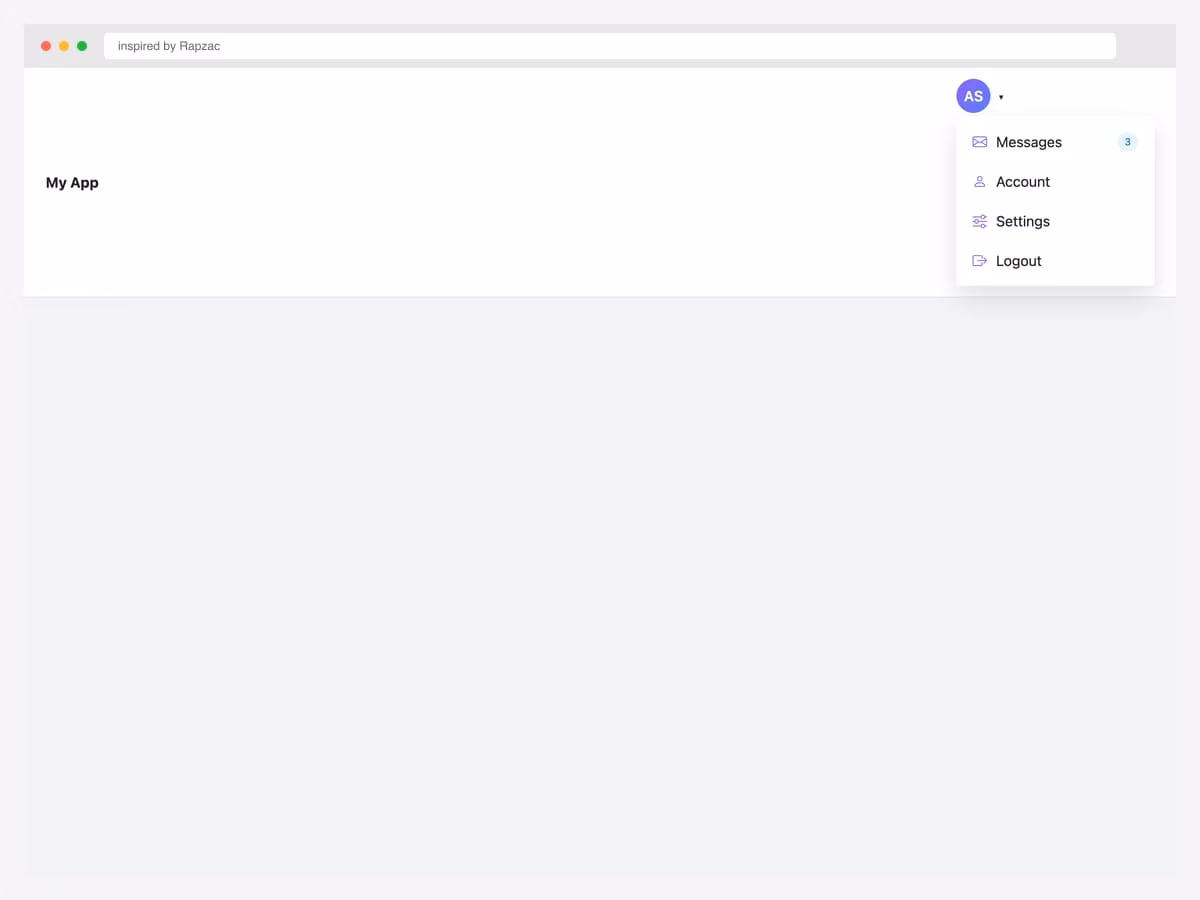Open Settings from the dropdown menu
This screenshot has width=1200, height=900.
1055,221
